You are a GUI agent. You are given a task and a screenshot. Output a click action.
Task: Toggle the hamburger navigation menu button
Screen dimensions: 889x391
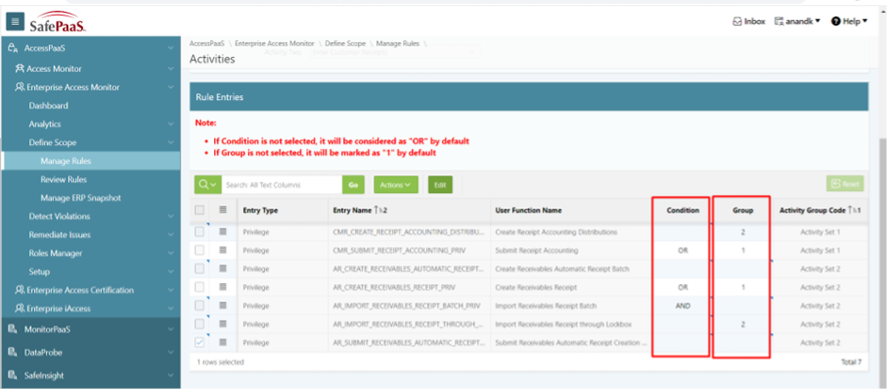(x=15, y=22)
